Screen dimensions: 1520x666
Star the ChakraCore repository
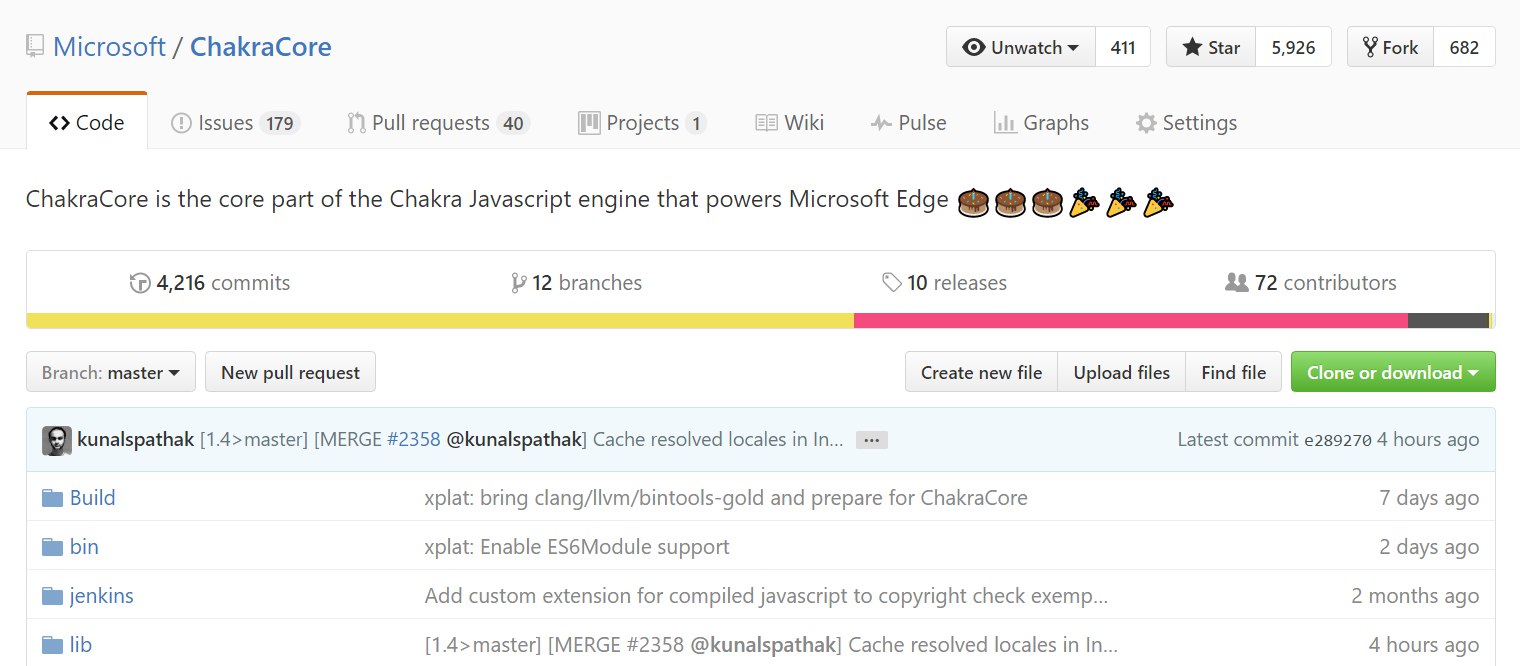pos(1211,47)
